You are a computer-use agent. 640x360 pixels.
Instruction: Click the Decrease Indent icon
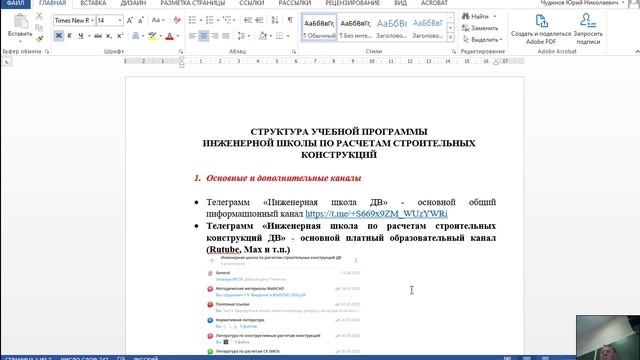click(x=248, y=20)
